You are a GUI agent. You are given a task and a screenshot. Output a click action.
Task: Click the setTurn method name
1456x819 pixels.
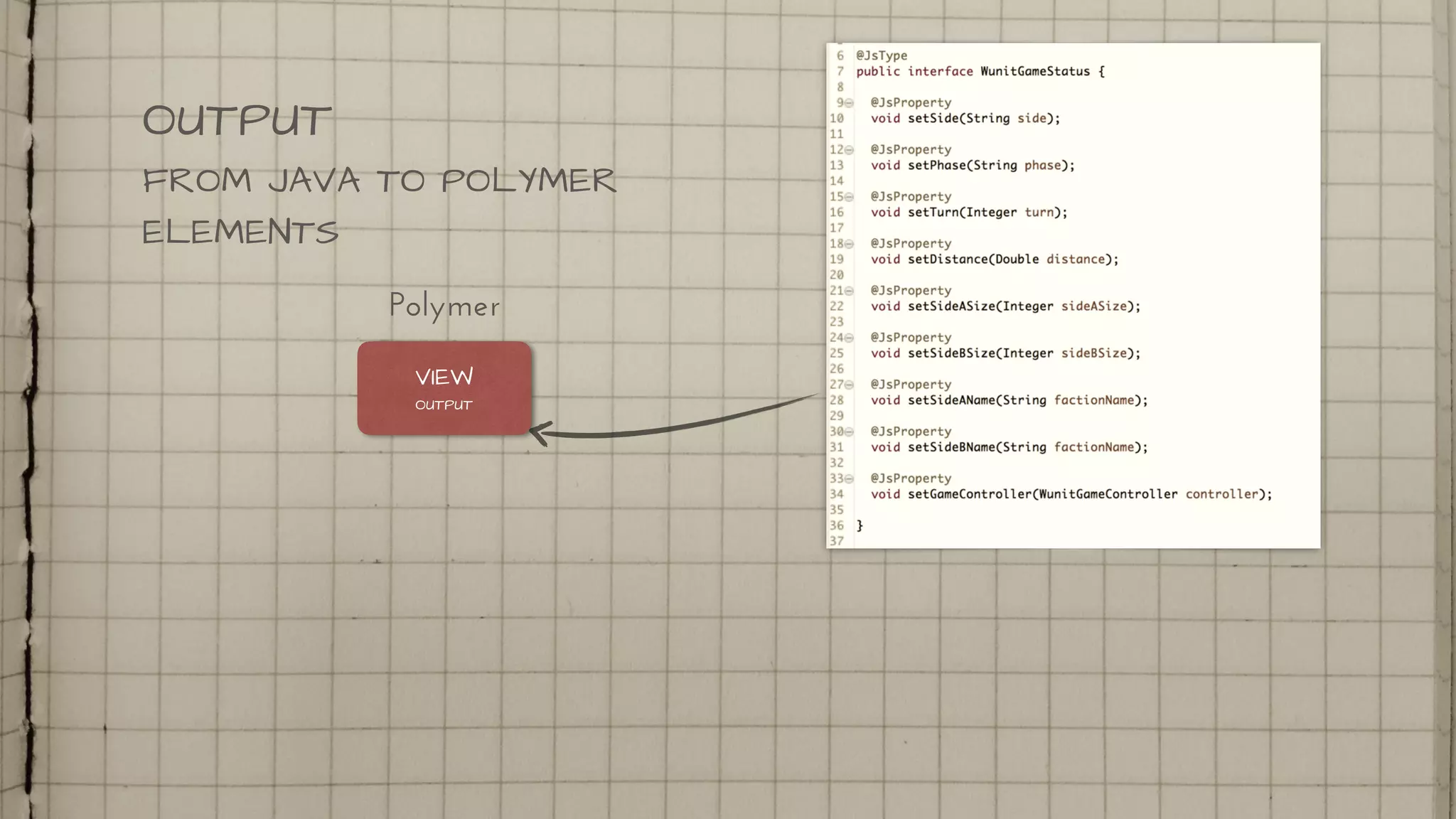click(x=933, y=212)
